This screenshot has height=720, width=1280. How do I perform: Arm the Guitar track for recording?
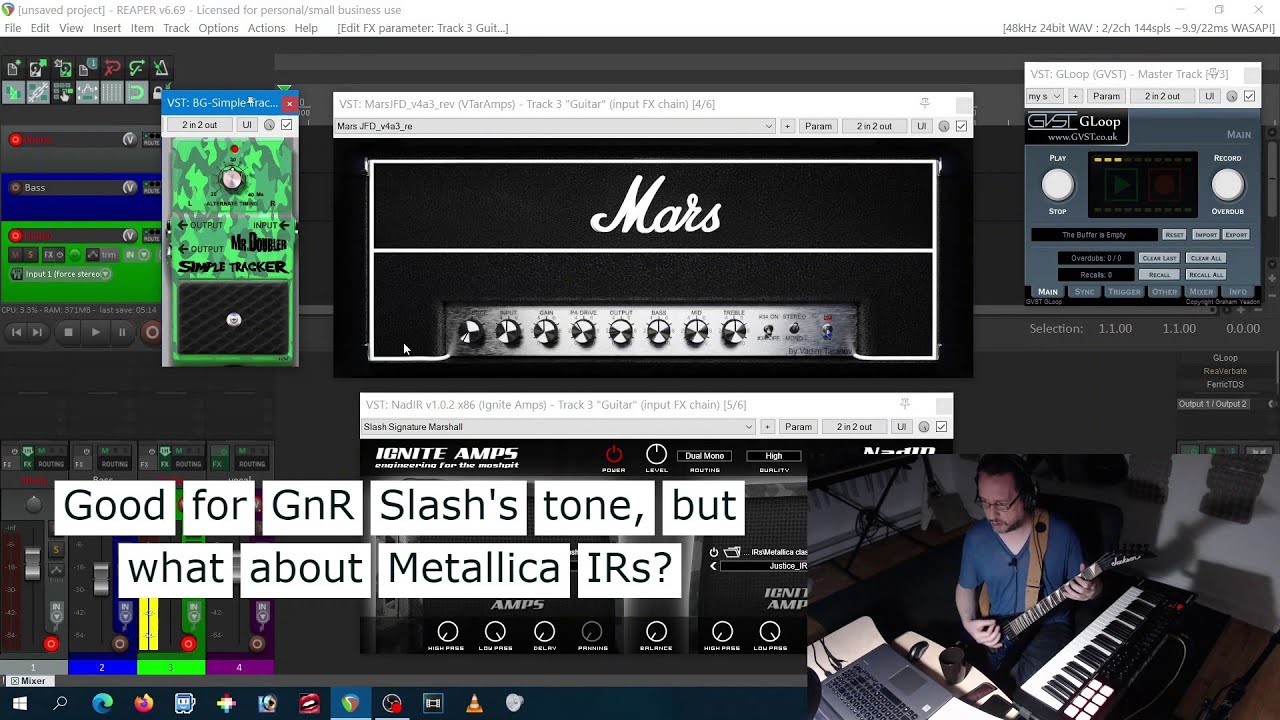click(x=15, y=235)
